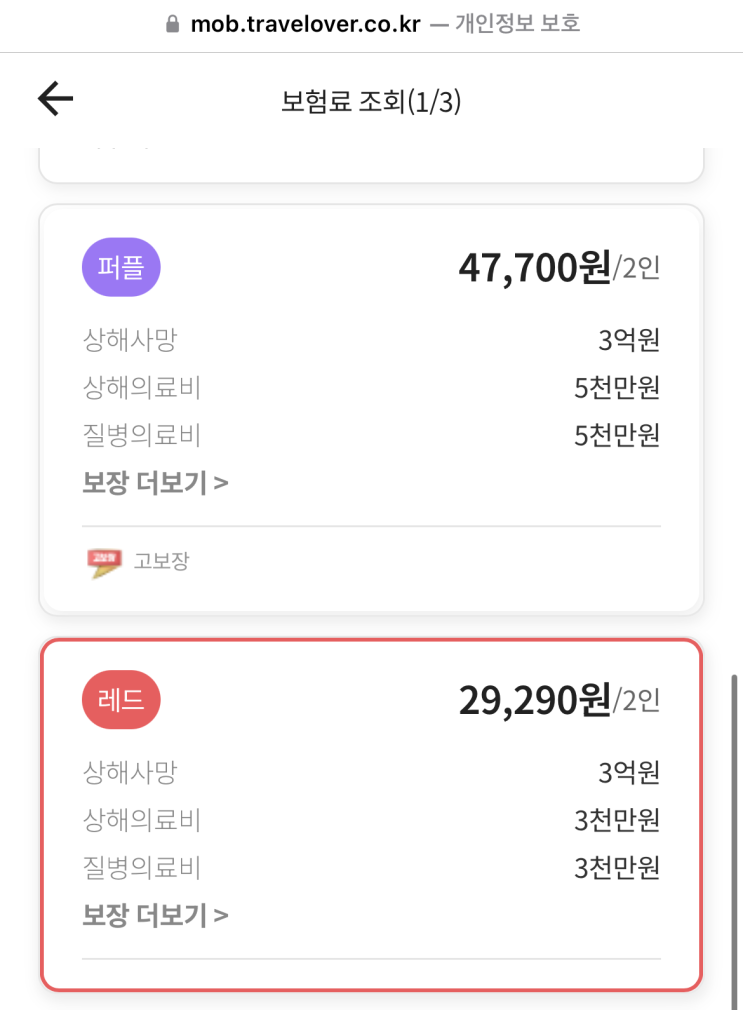Tap 상해의료비 5천만원 value in 퍼플 card
743x1010 pixels.
coord(617,388)
